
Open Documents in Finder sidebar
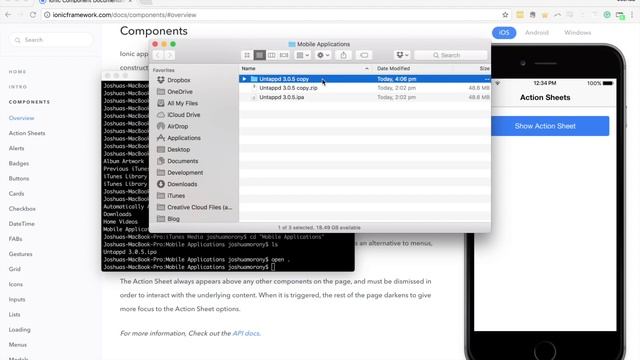pos(182,161)
